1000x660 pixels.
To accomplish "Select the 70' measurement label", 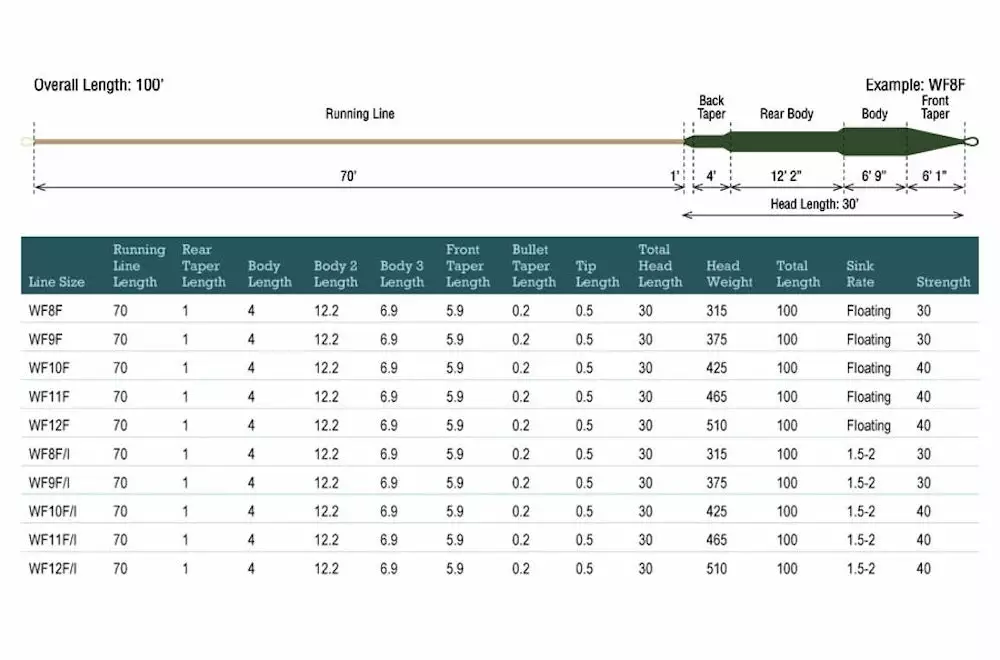I will 348,175.
